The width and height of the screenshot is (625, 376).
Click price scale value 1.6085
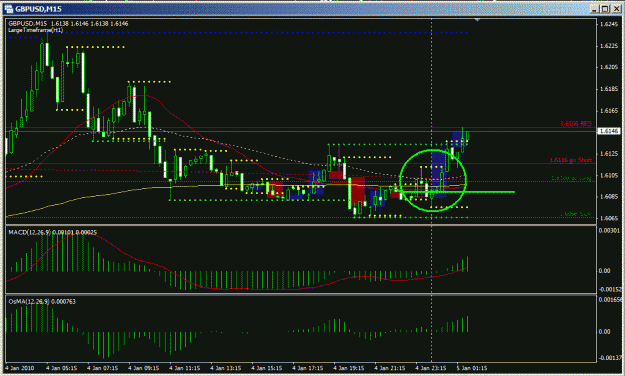click(609, 197)
